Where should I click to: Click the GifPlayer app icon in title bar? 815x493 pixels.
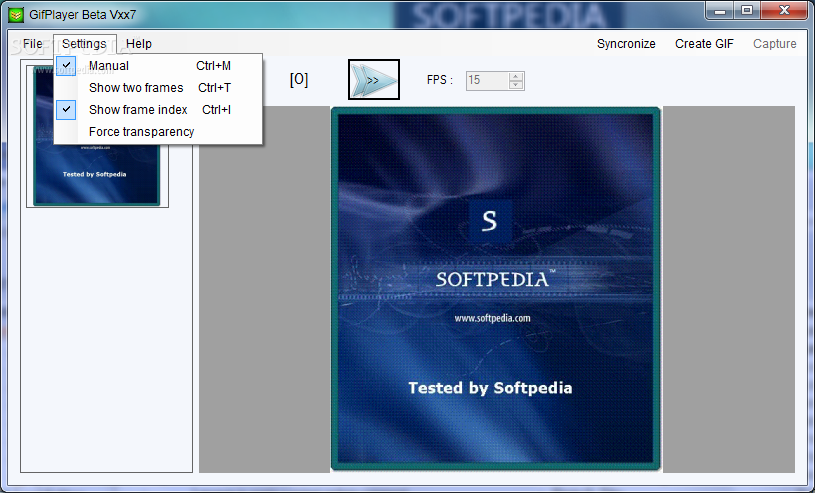click(x=16, y=15)
